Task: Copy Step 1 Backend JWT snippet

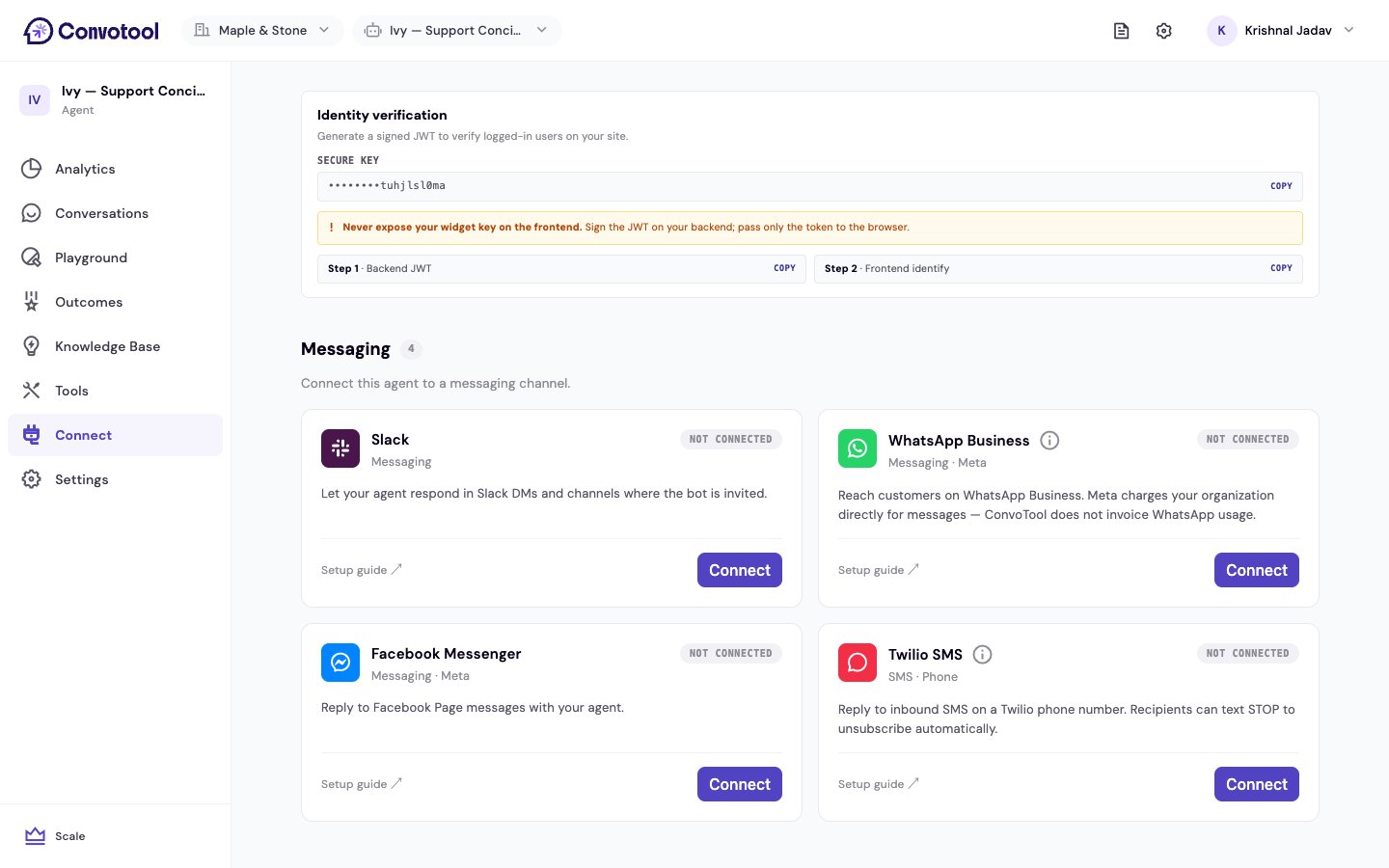Action: click(784, 269)
